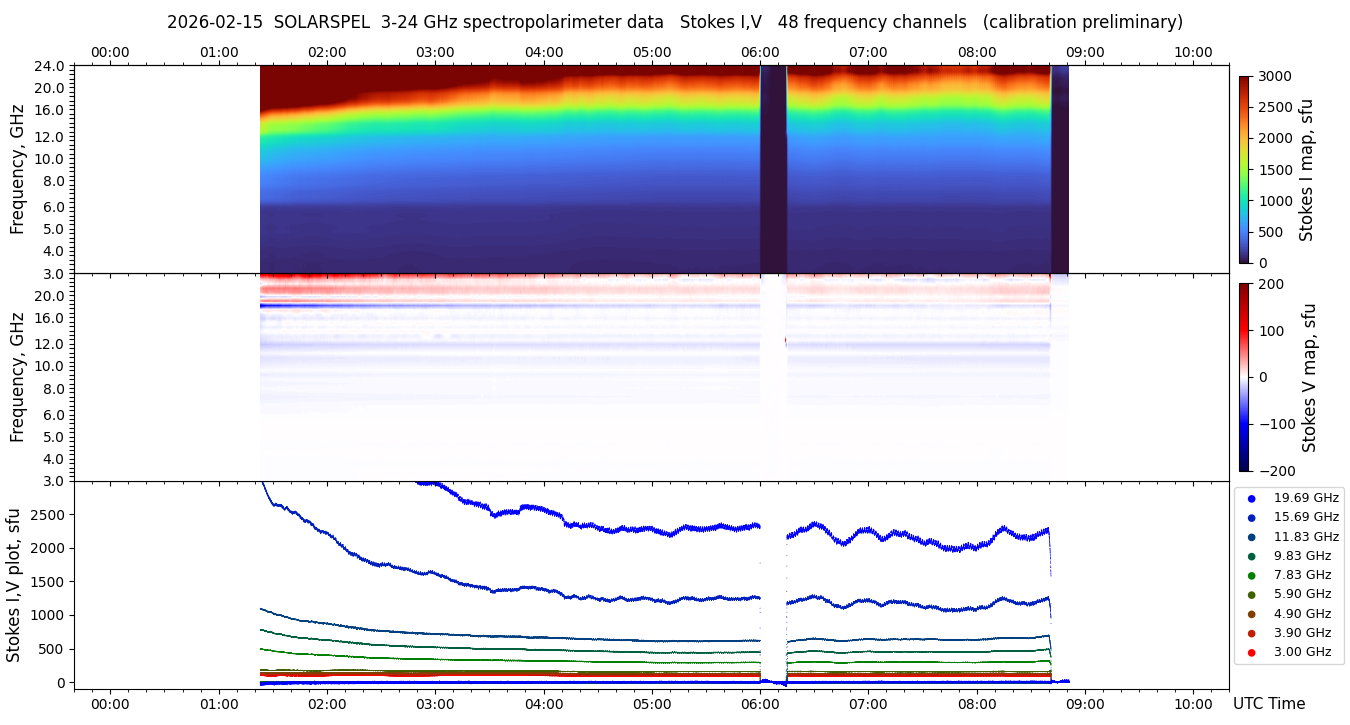Viewport: 1350px width, 725px height.
Task: Click the 3000 label on Stokes I colorbar
Action: (x=1277, y=76)
